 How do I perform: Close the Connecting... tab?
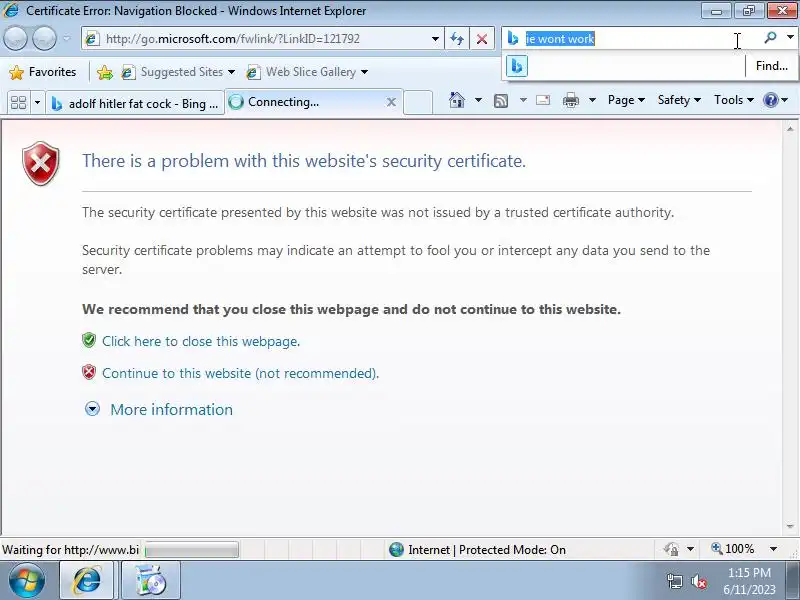pos(391,102)
